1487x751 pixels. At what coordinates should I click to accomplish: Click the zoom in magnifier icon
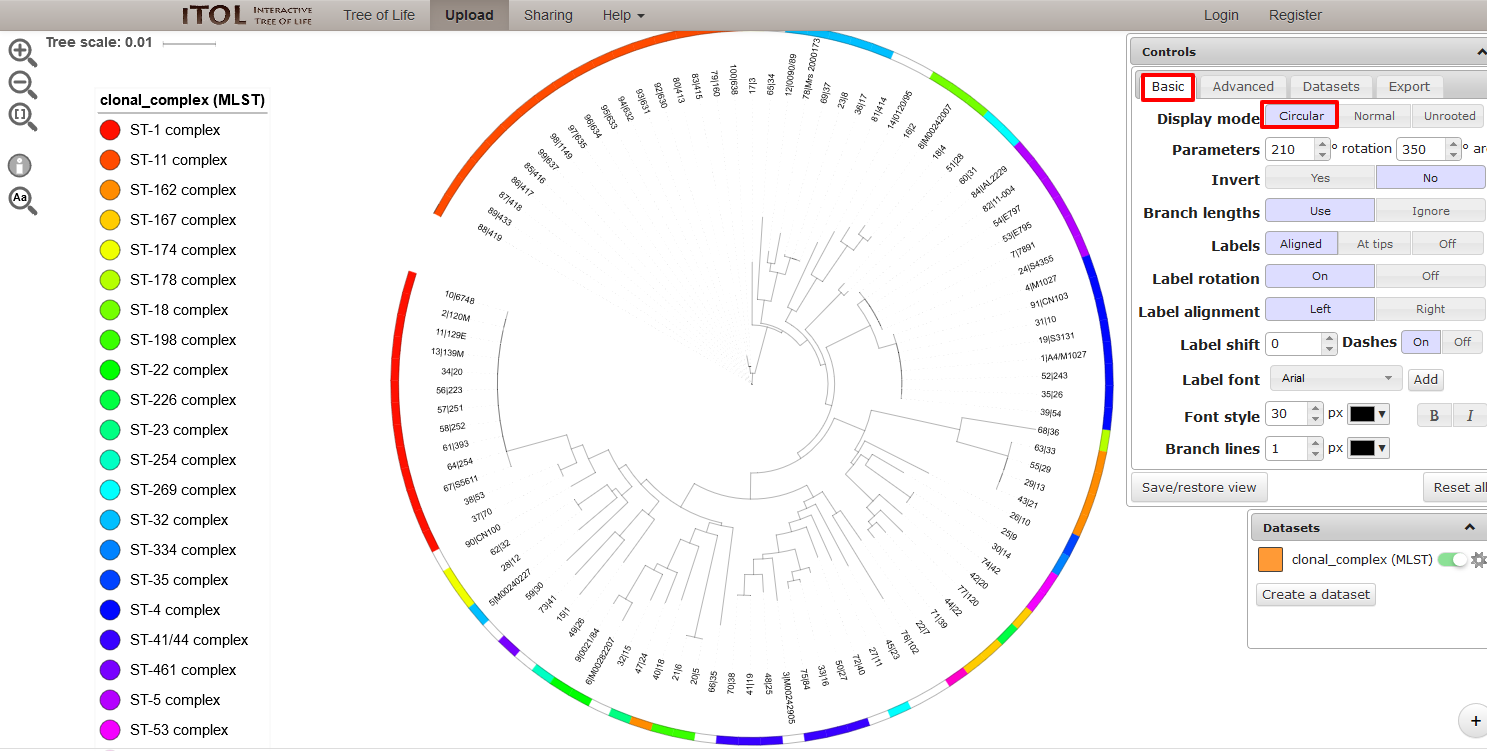click(x=22, y=53)
